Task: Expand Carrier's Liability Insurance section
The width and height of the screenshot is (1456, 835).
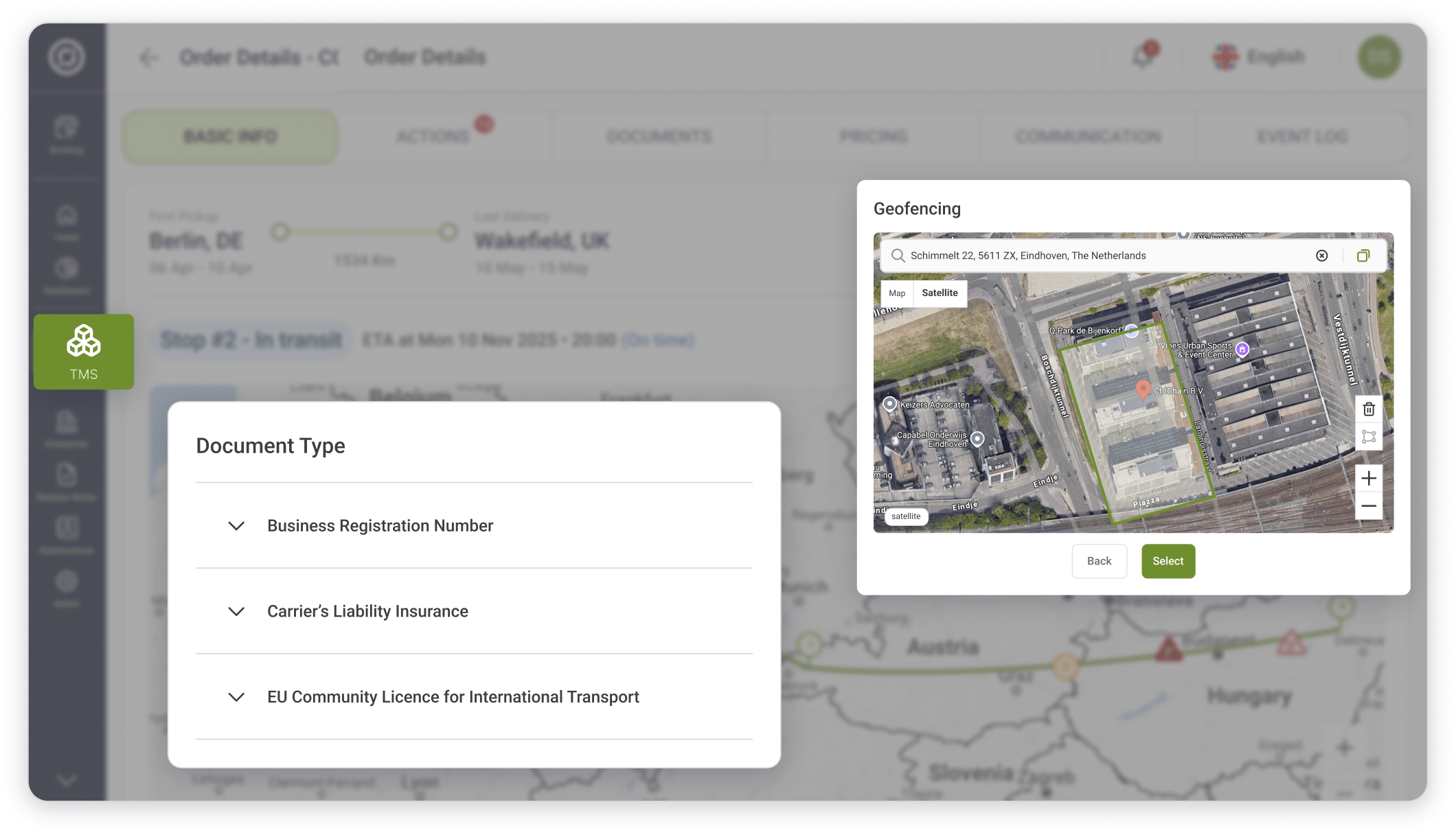Action: (236, 611)
